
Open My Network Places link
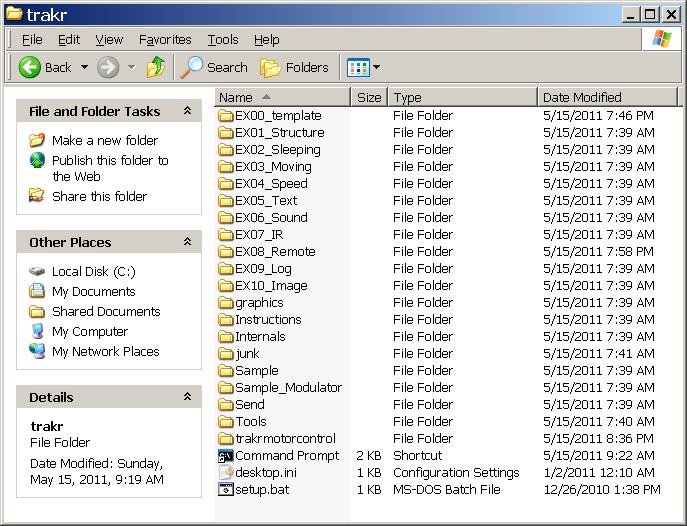106,352
